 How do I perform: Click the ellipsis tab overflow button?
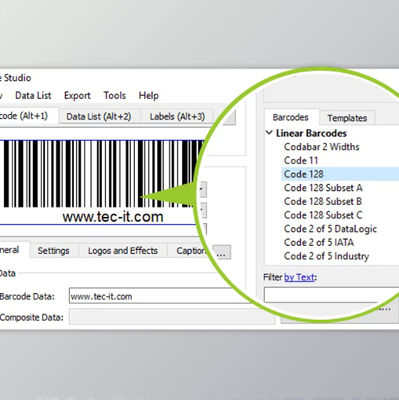[221, 252]
